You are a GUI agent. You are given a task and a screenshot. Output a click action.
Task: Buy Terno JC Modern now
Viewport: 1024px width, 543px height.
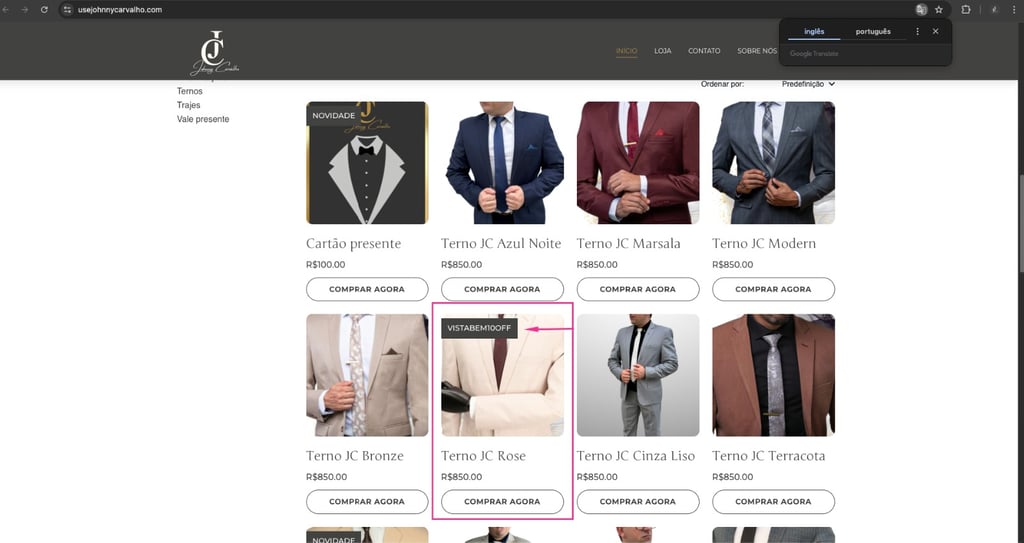773,289
